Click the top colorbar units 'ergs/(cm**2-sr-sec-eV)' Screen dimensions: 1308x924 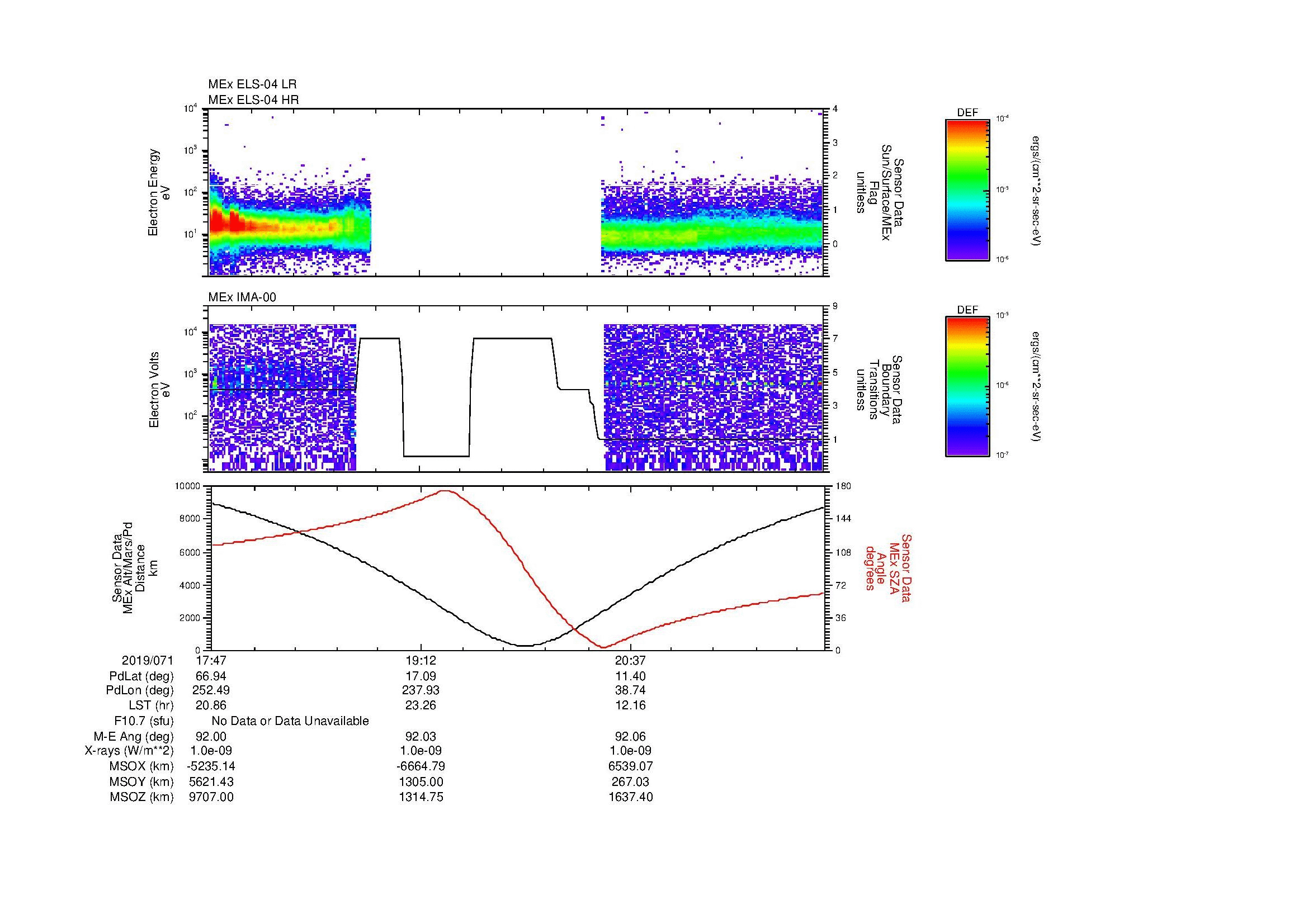pos(1036,190)
